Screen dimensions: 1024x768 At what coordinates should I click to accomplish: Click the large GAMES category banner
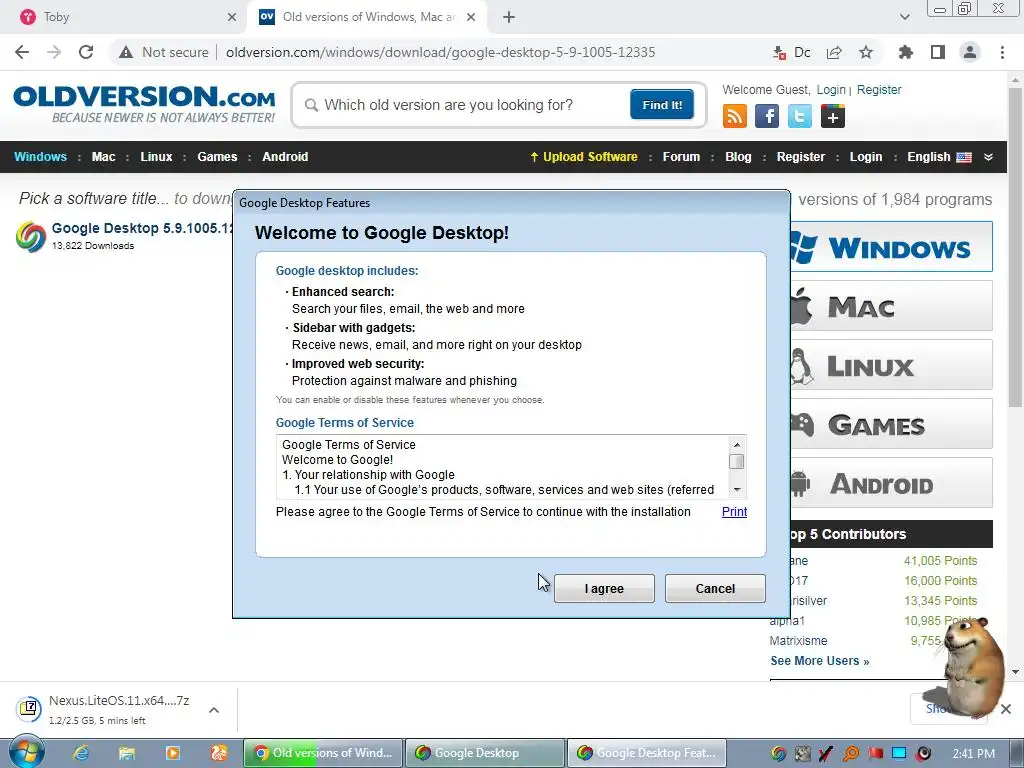click(891, 424)
